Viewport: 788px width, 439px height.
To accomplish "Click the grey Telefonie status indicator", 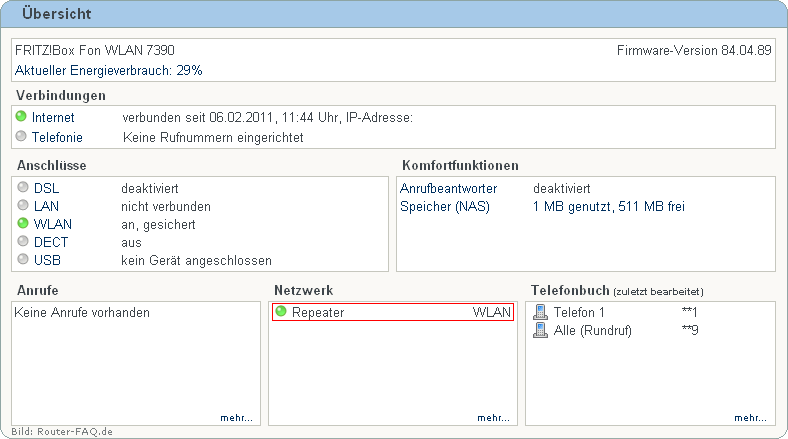I will 21,136.
